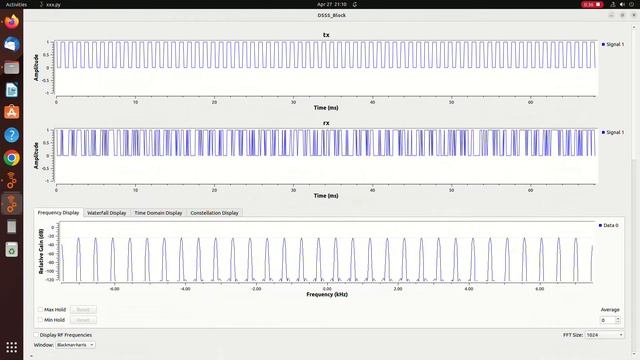The height and width of the screenshot is (360, 640).
Task: Switch to the Waterfall Display tab
Action: tap(107, 213)
